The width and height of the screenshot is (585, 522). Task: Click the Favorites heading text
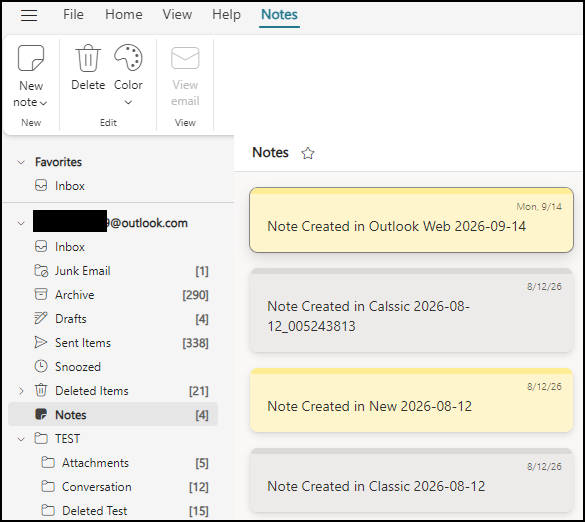click(x=58, y=162)
